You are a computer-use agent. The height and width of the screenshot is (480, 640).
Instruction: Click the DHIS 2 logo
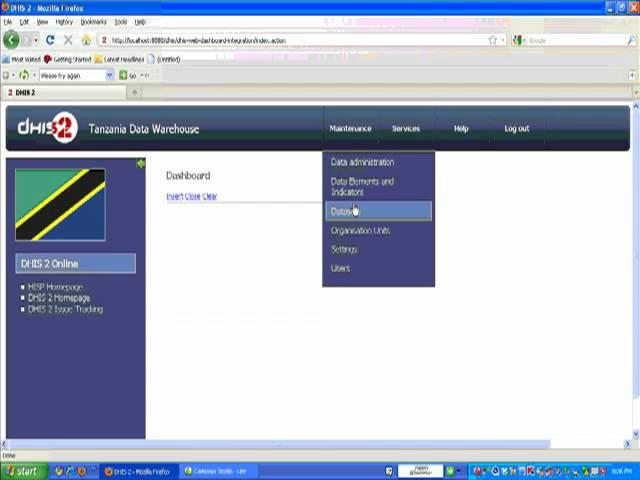click(47, 128)
